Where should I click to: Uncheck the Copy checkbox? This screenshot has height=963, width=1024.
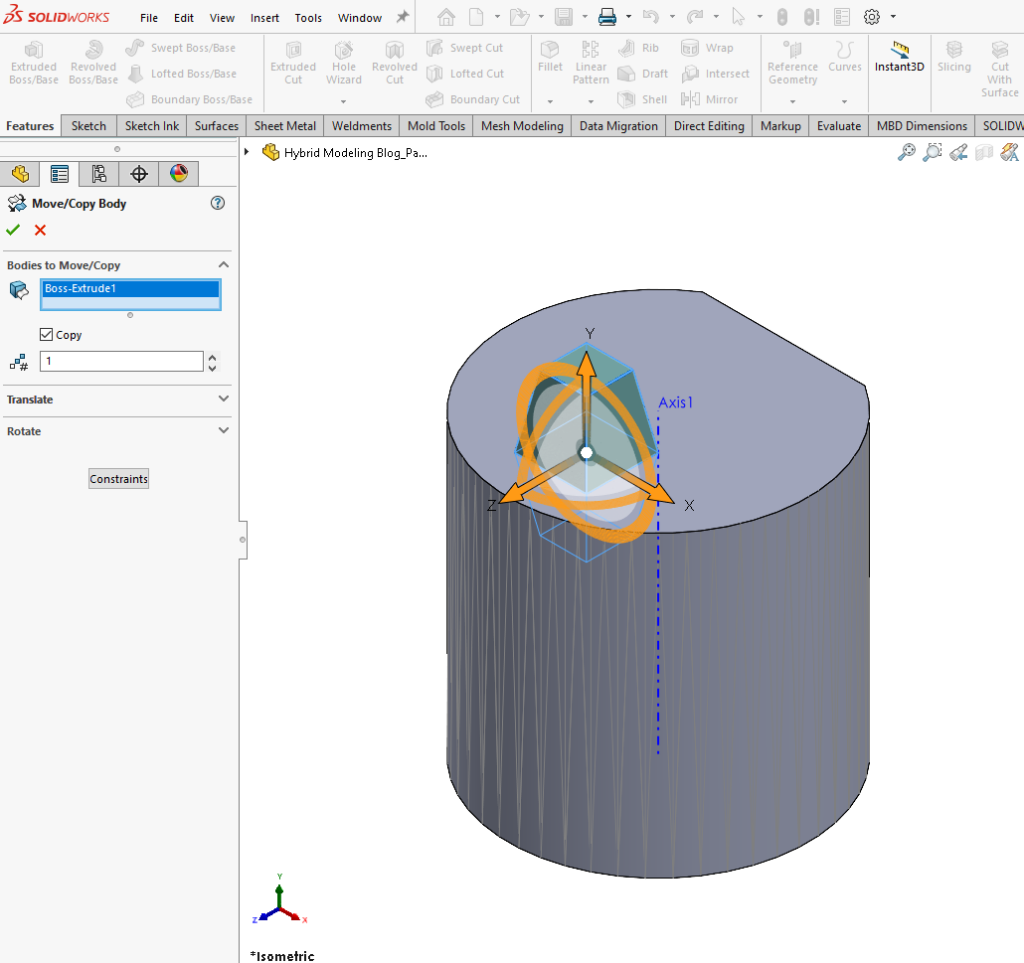pyautogui.click(x=47, y=334)
